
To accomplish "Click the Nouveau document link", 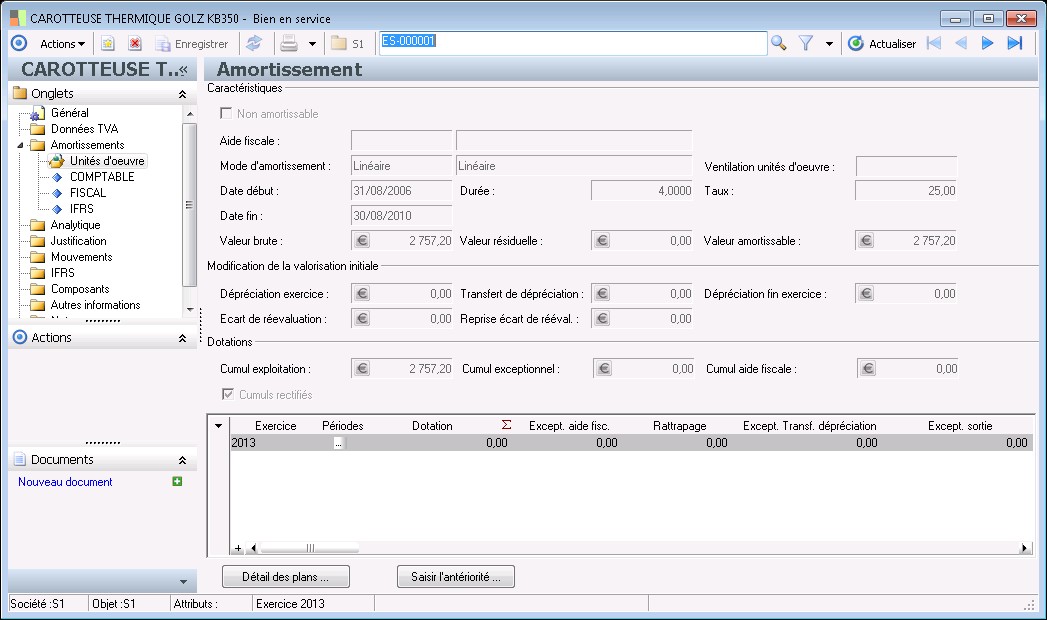I will pyautogui.click(x=65, y=482).
